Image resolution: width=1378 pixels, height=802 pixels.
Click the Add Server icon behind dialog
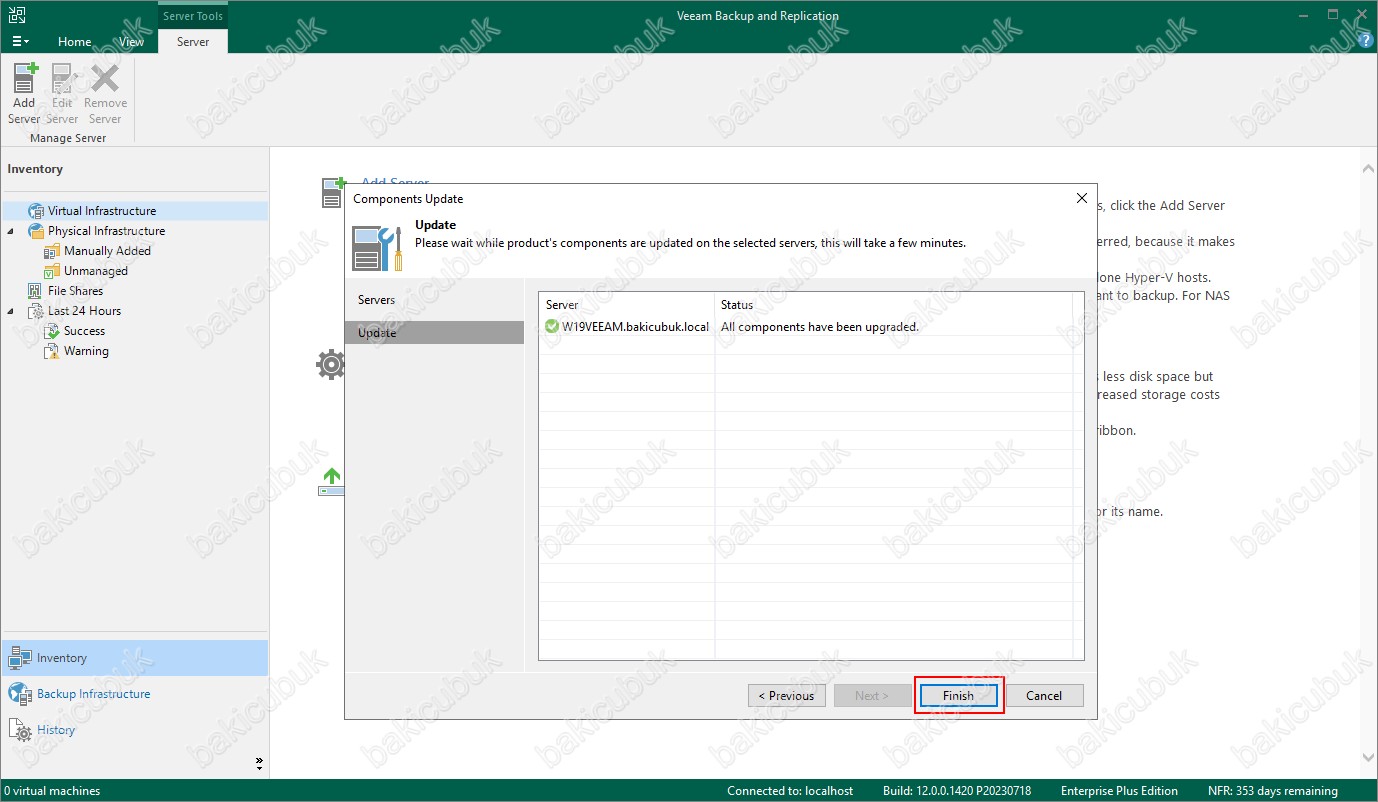point(332,192)
